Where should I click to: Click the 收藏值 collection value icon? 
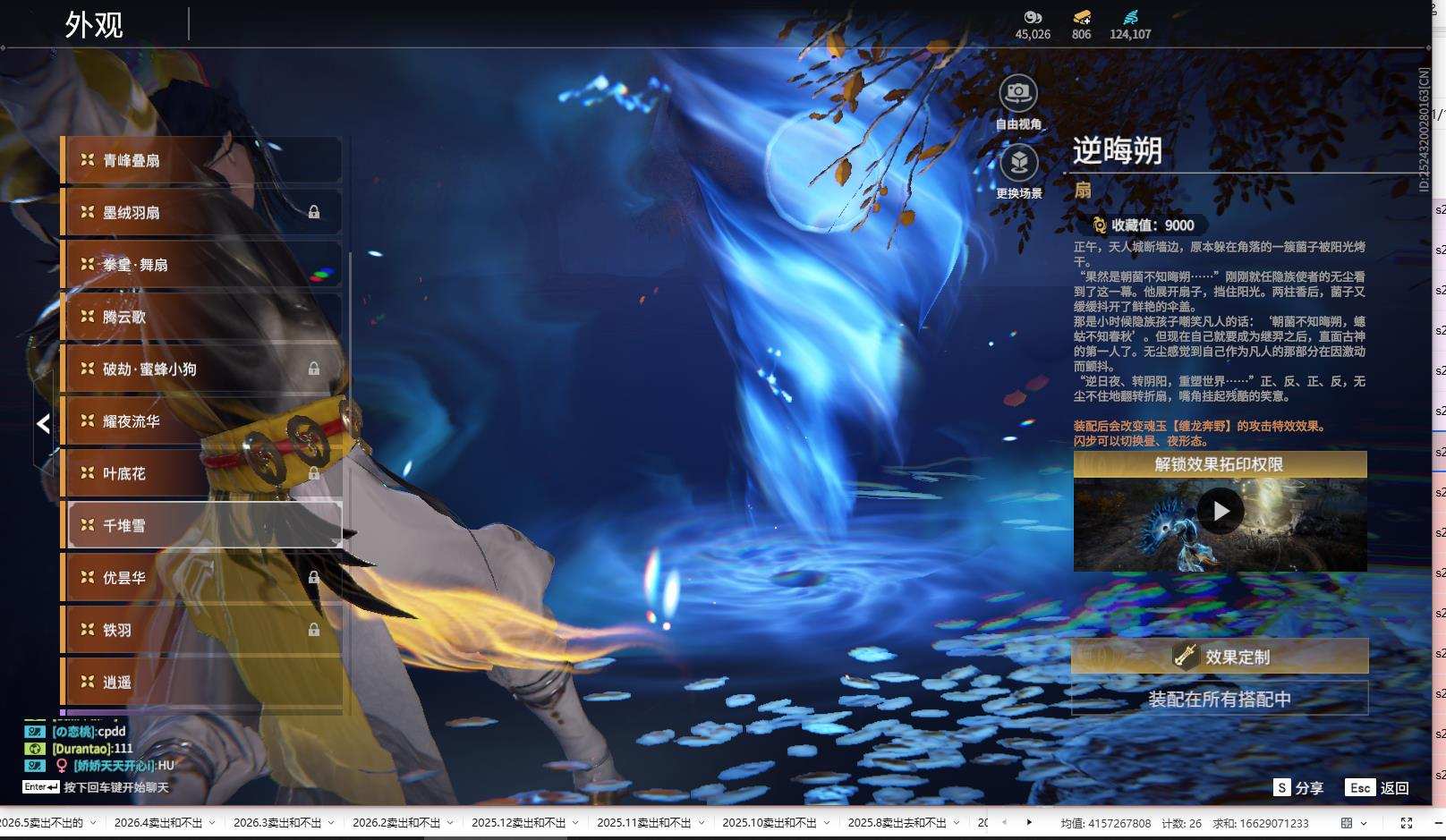pos(1100,225)
